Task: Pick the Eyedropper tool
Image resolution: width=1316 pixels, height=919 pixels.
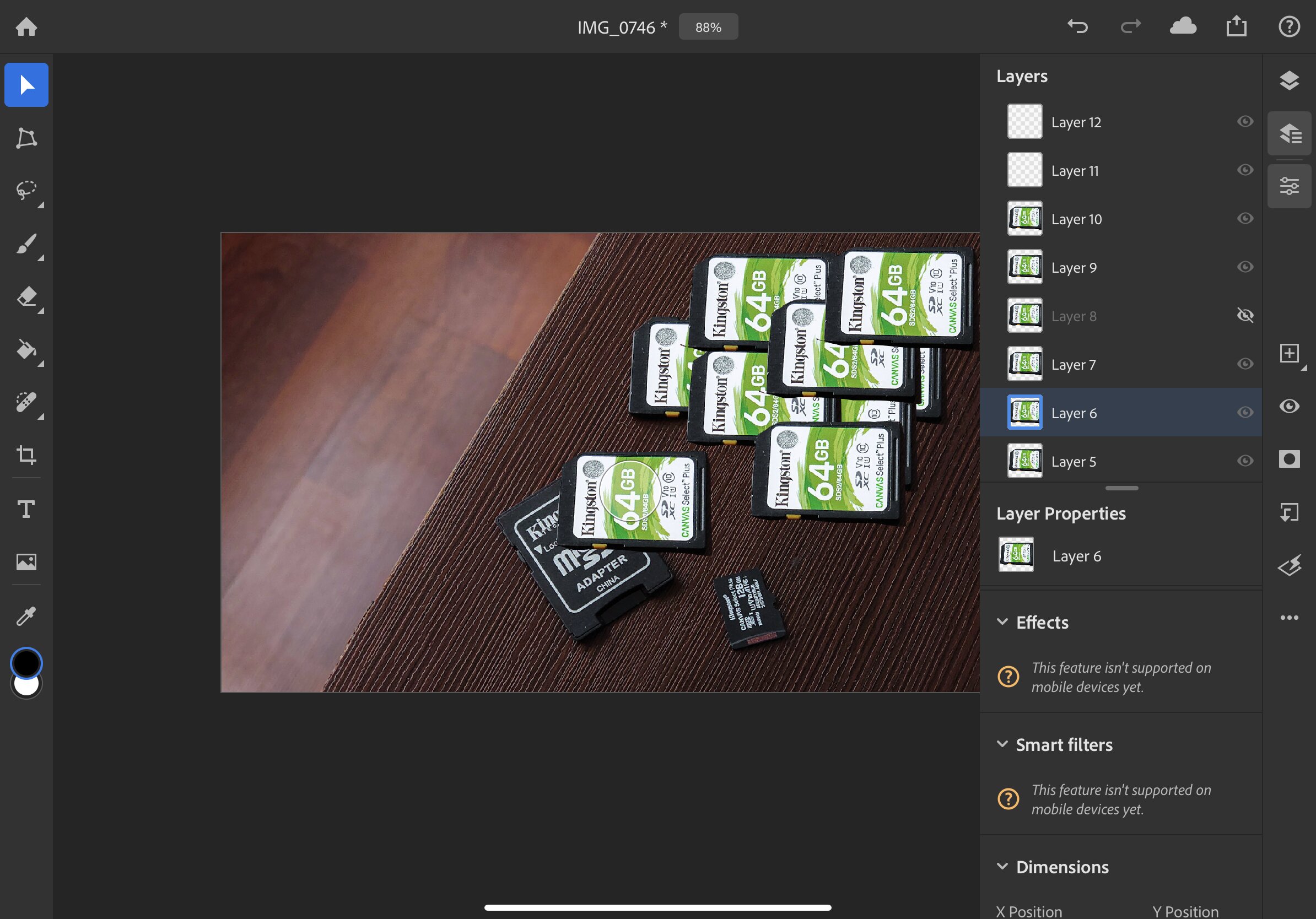Action: 26,617
